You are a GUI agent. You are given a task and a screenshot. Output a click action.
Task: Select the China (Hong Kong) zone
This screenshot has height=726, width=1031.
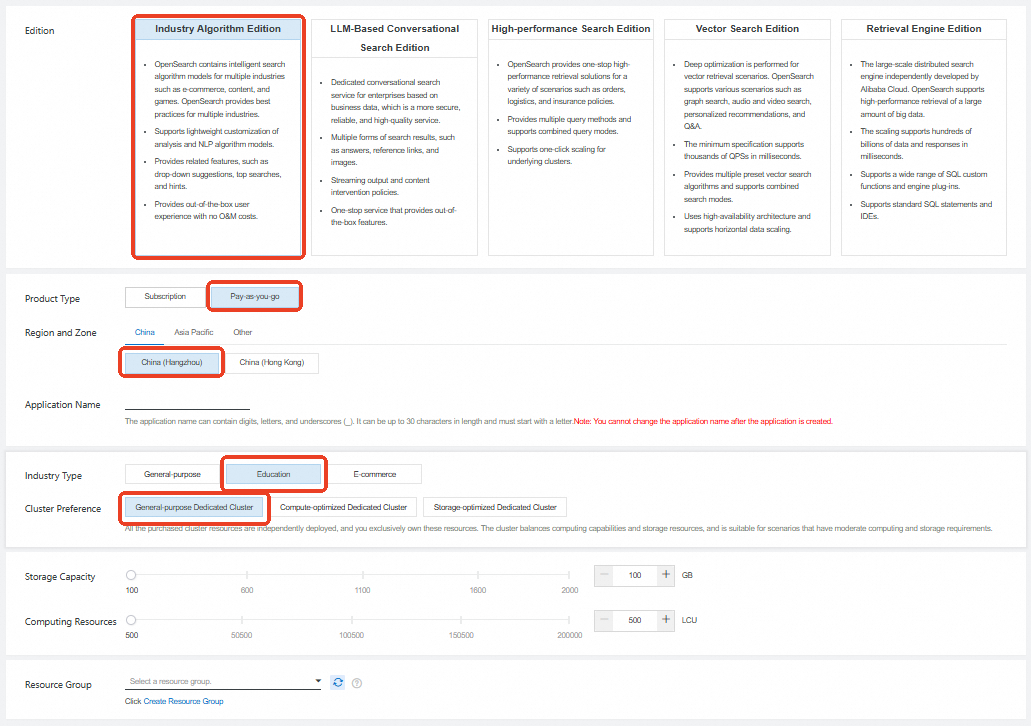tap(272, 362)
